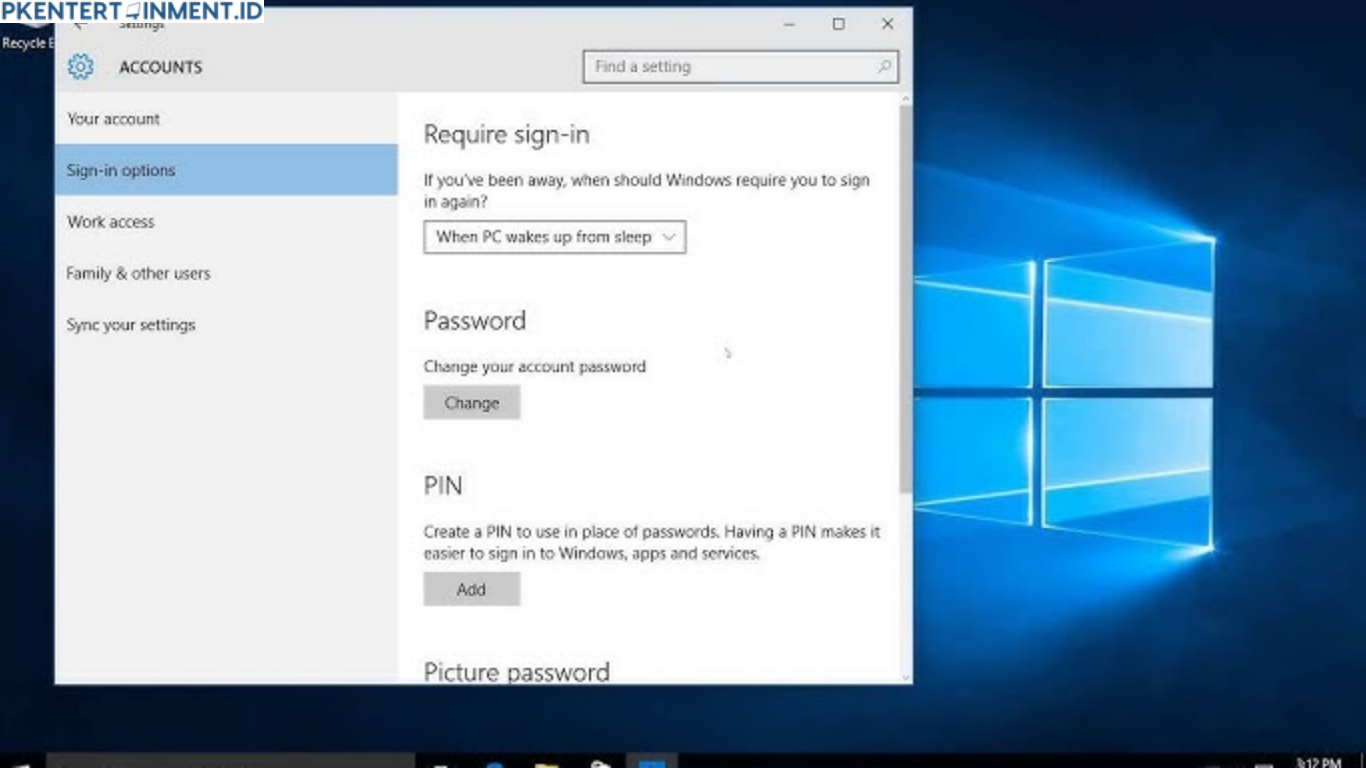Click the magnifier icon in search box
The width and height of the screenshot is (1366, 768).
click(884, 67)
